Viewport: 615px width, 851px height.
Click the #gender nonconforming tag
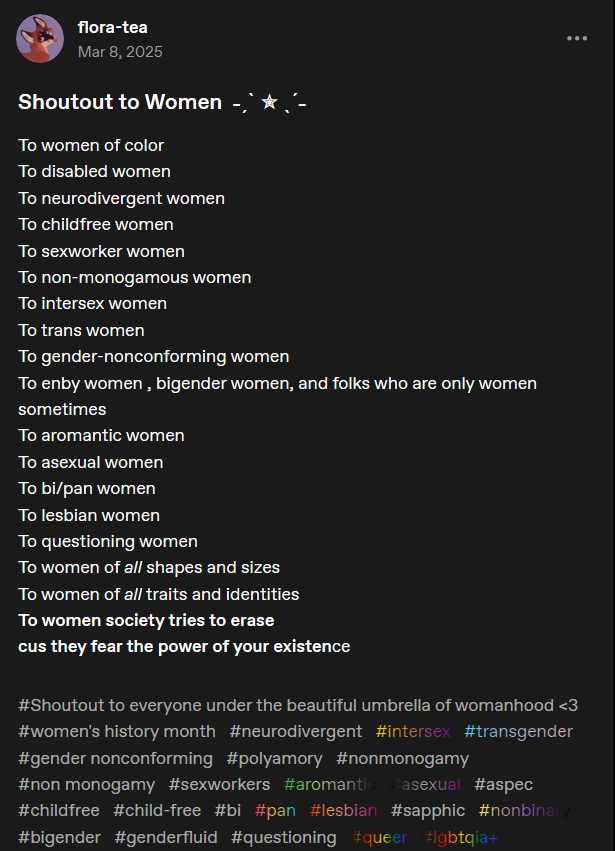click(116, 759)
